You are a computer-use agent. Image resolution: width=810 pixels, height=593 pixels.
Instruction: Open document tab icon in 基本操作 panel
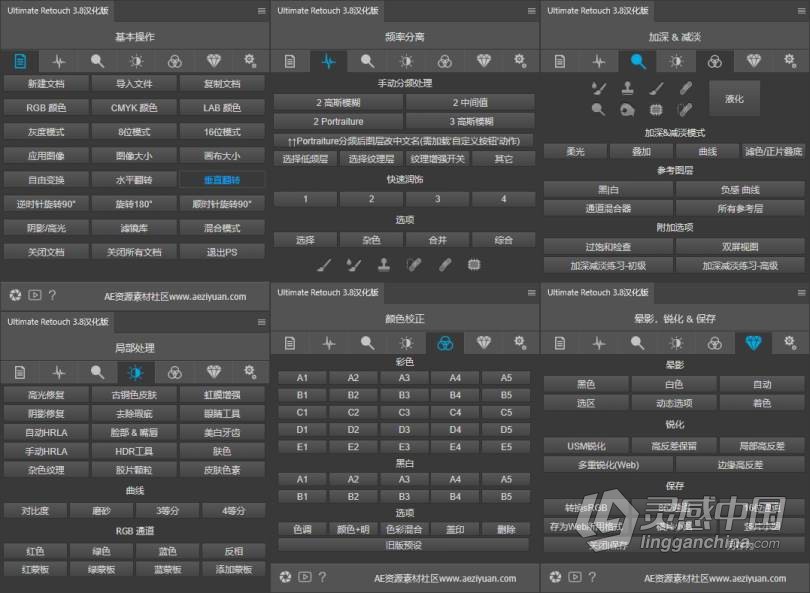coord(20,61)
